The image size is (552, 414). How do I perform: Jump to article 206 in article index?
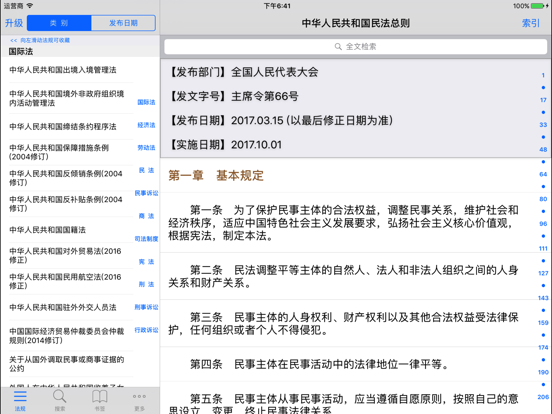tap(543, 397)
